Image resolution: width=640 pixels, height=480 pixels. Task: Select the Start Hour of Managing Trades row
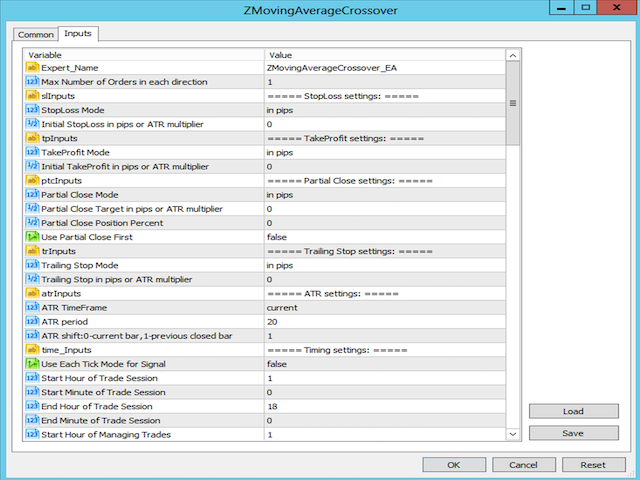pyautogui.click(x=265, y=435)
